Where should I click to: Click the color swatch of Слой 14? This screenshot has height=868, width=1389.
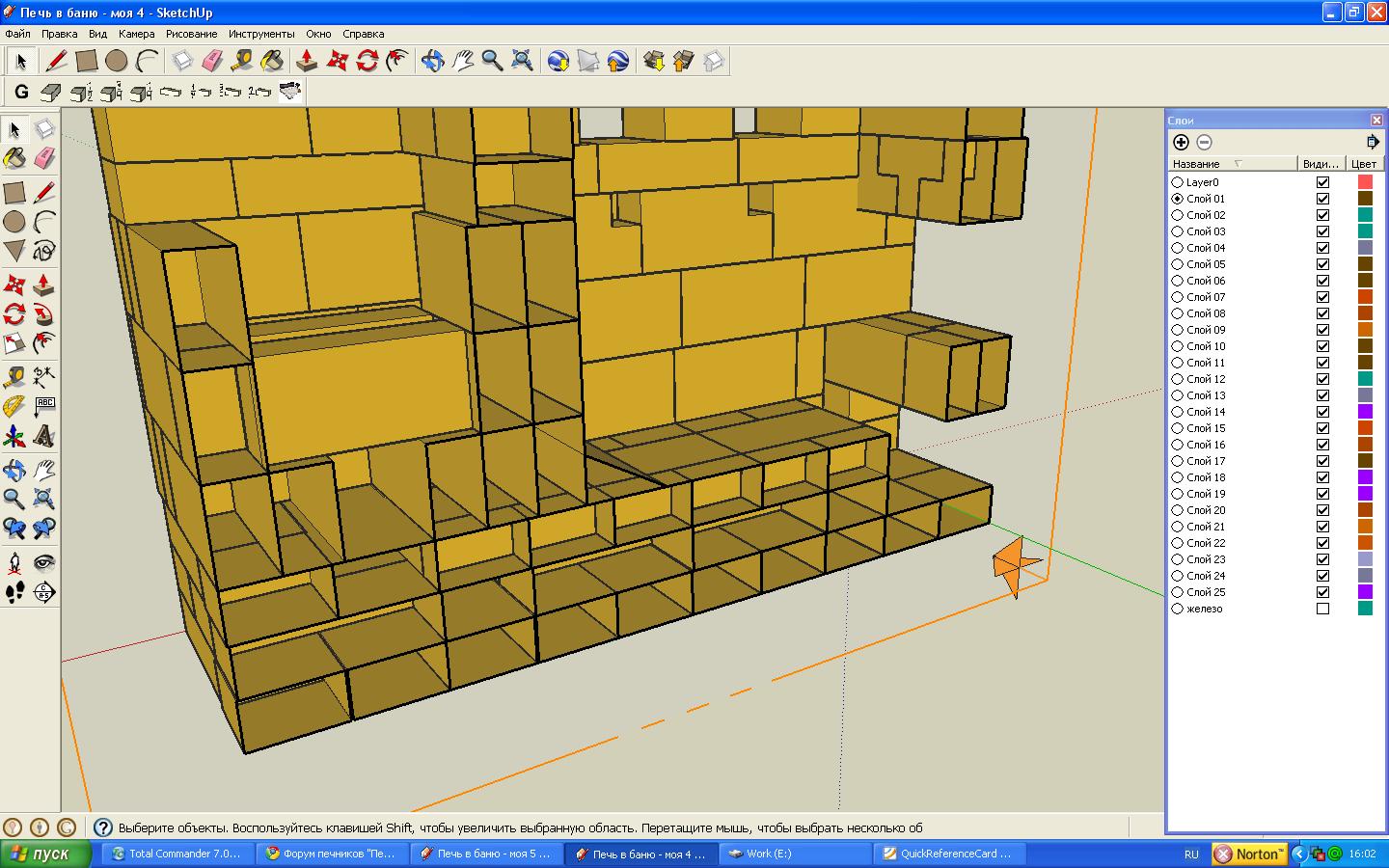tap(1365, 412)
